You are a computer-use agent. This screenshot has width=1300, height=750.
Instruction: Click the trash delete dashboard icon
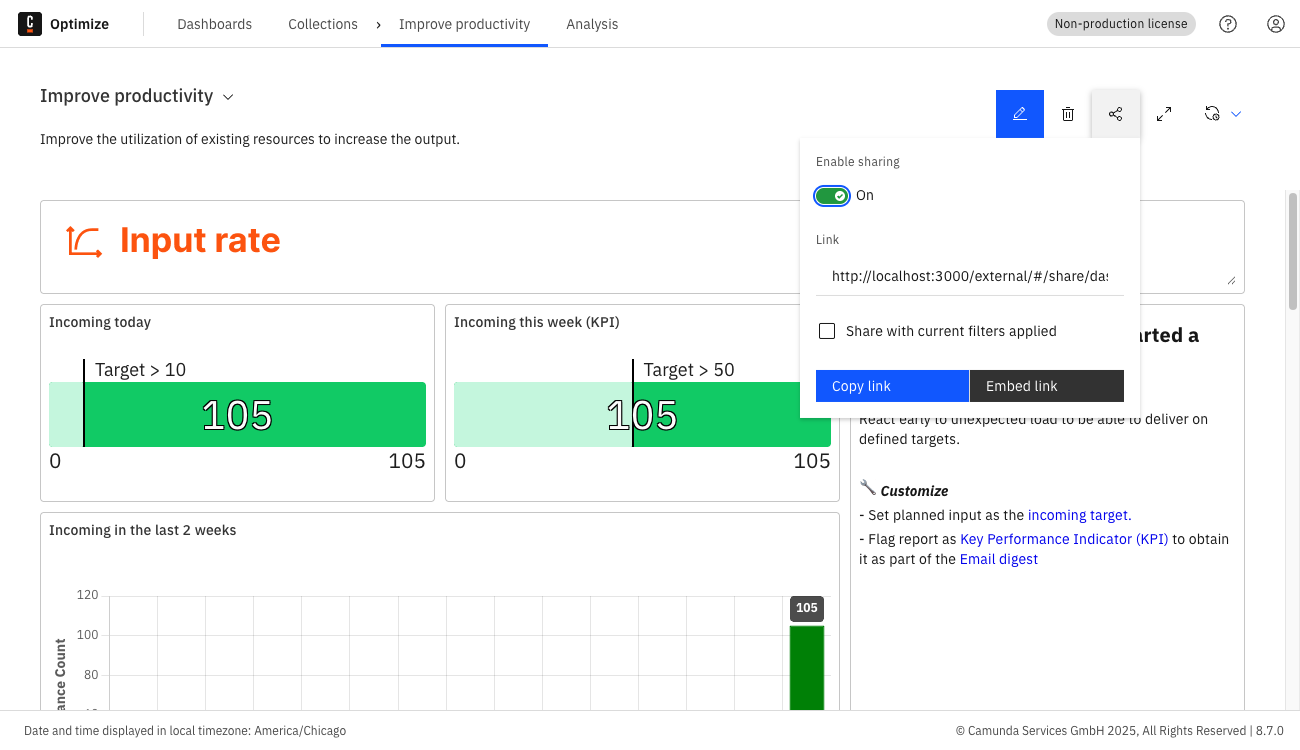[x=1068, y=114]
